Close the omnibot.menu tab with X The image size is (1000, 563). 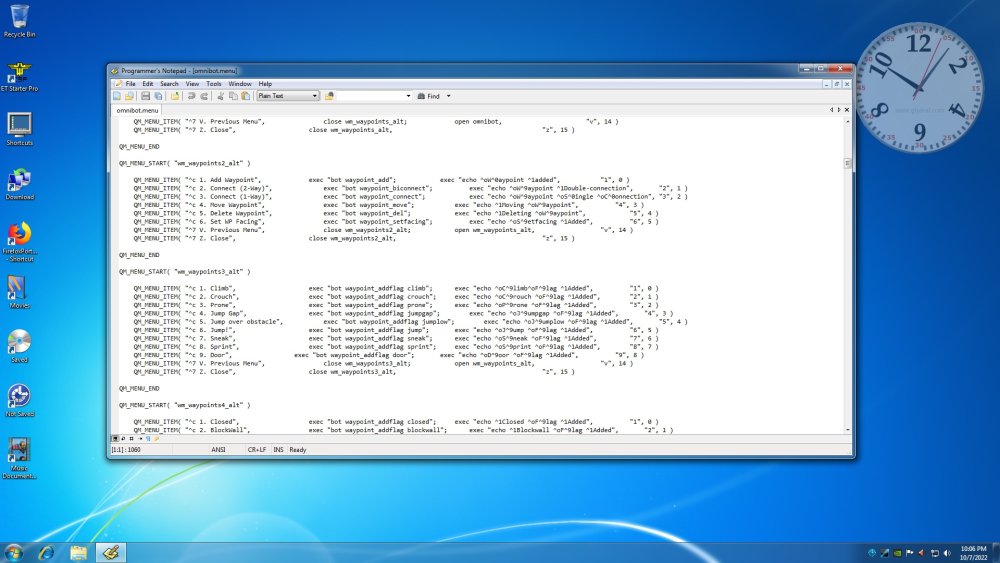click(x=847, y=110)
